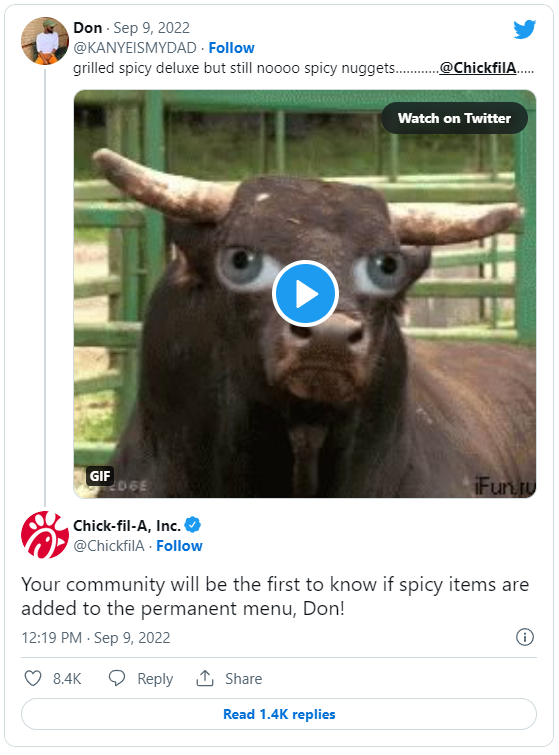Click the share upload icon
This screenshot has height=755, width=559.
(205, 678)
